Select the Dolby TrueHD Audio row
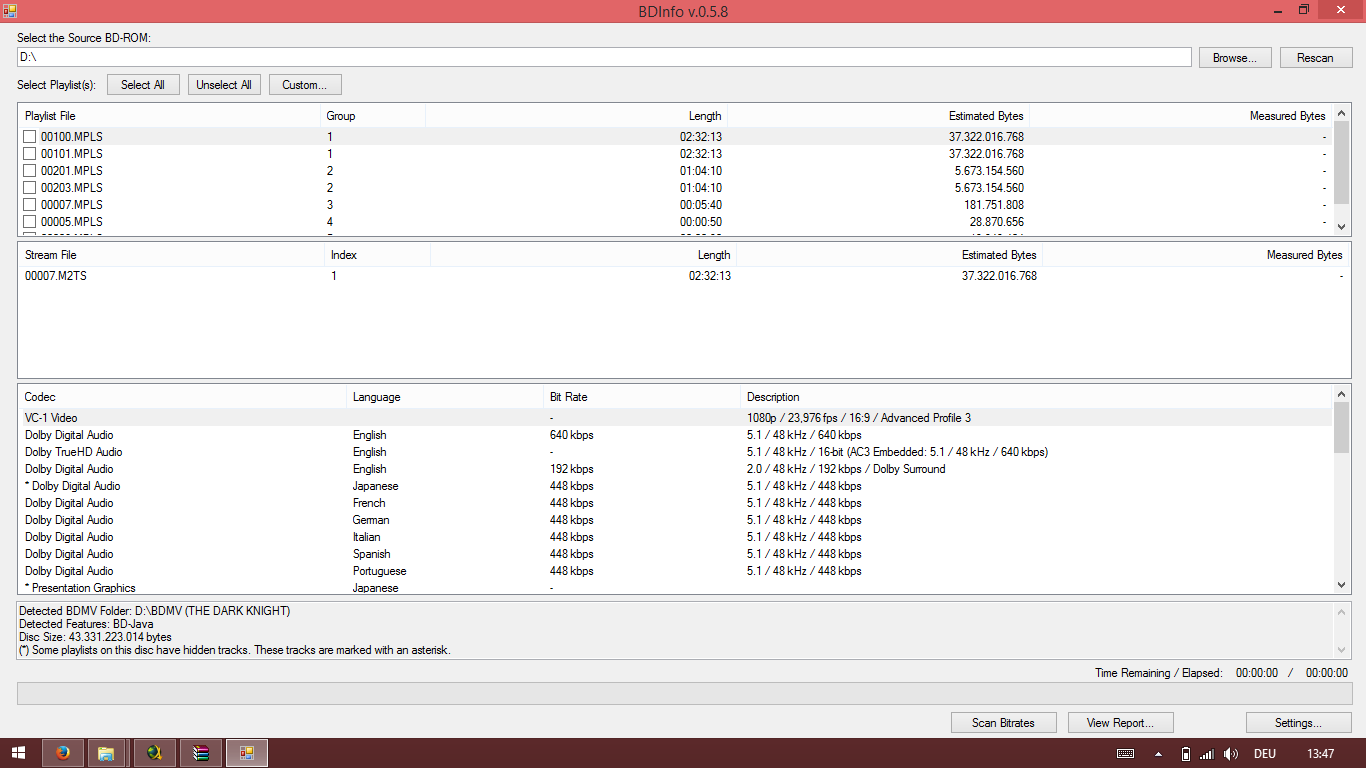This screenshot has height=768, width=1366. pos(676,452)
